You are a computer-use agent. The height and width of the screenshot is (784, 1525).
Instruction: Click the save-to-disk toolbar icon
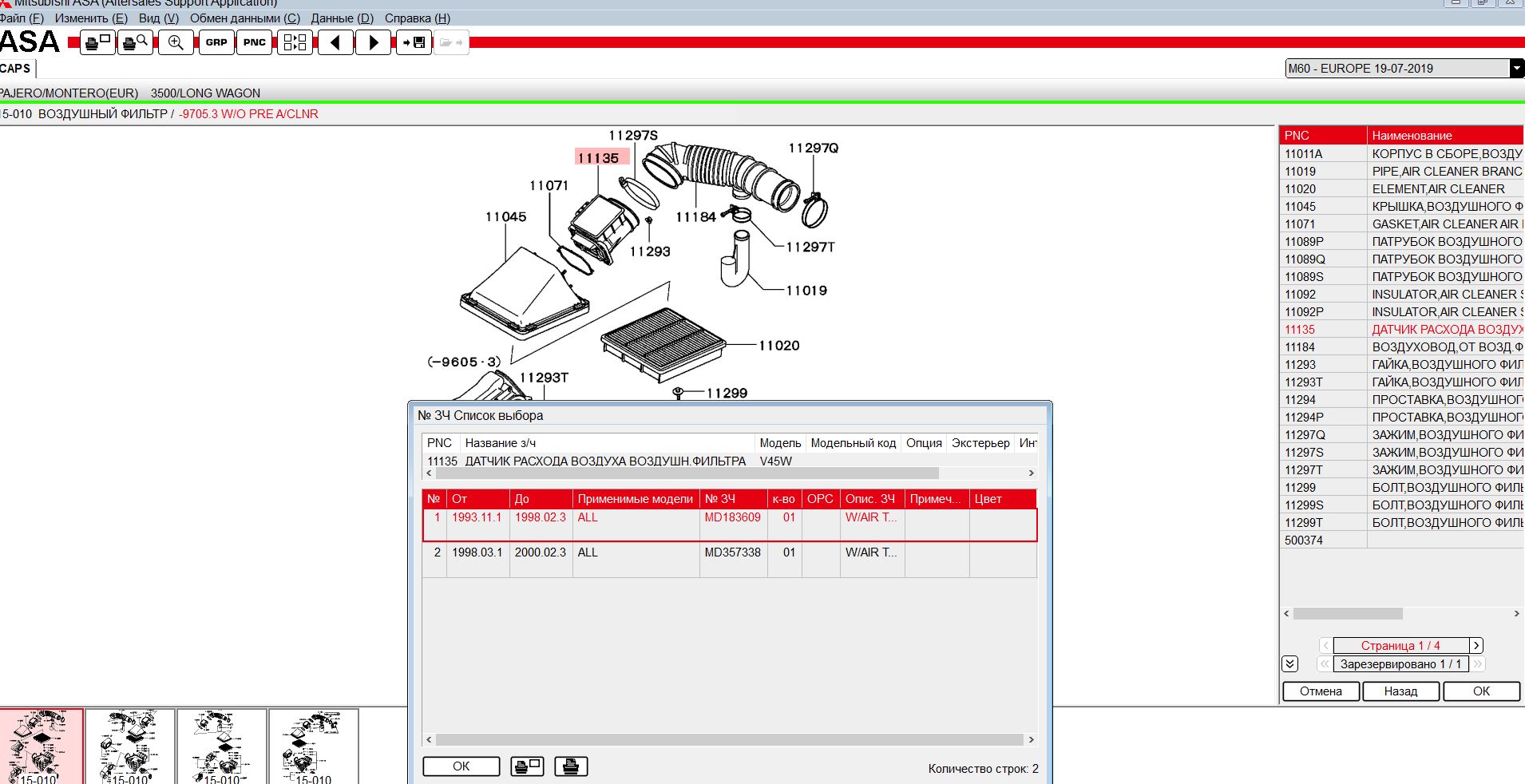(414, 42)
